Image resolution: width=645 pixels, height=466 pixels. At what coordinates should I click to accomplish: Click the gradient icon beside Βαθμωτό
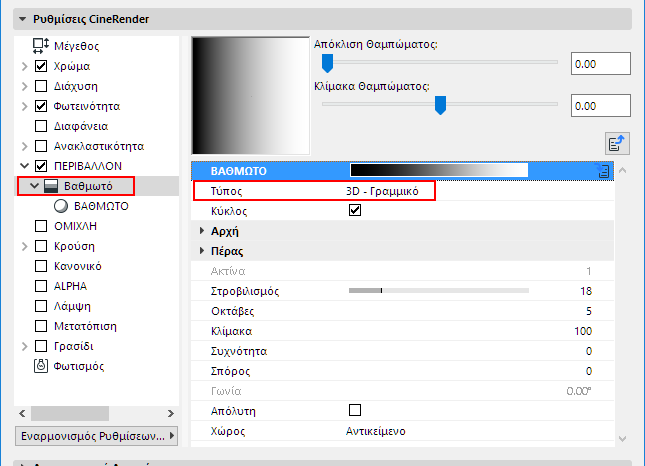coord(51,186)
